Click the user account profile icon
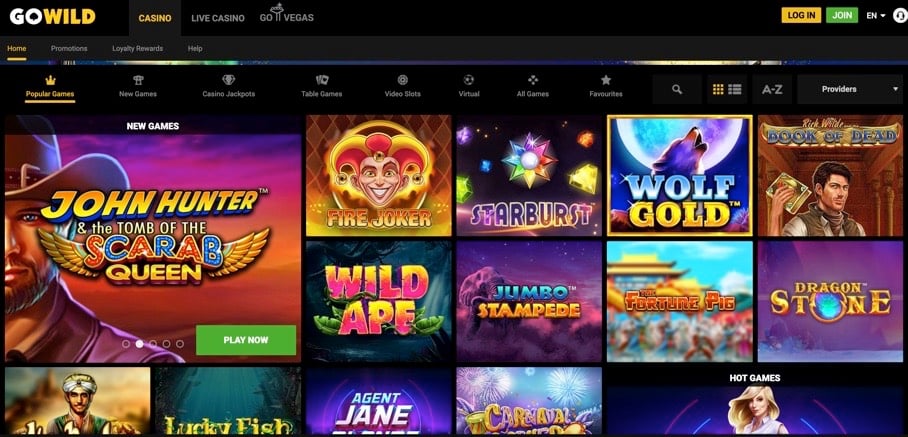 click(900, 16)
